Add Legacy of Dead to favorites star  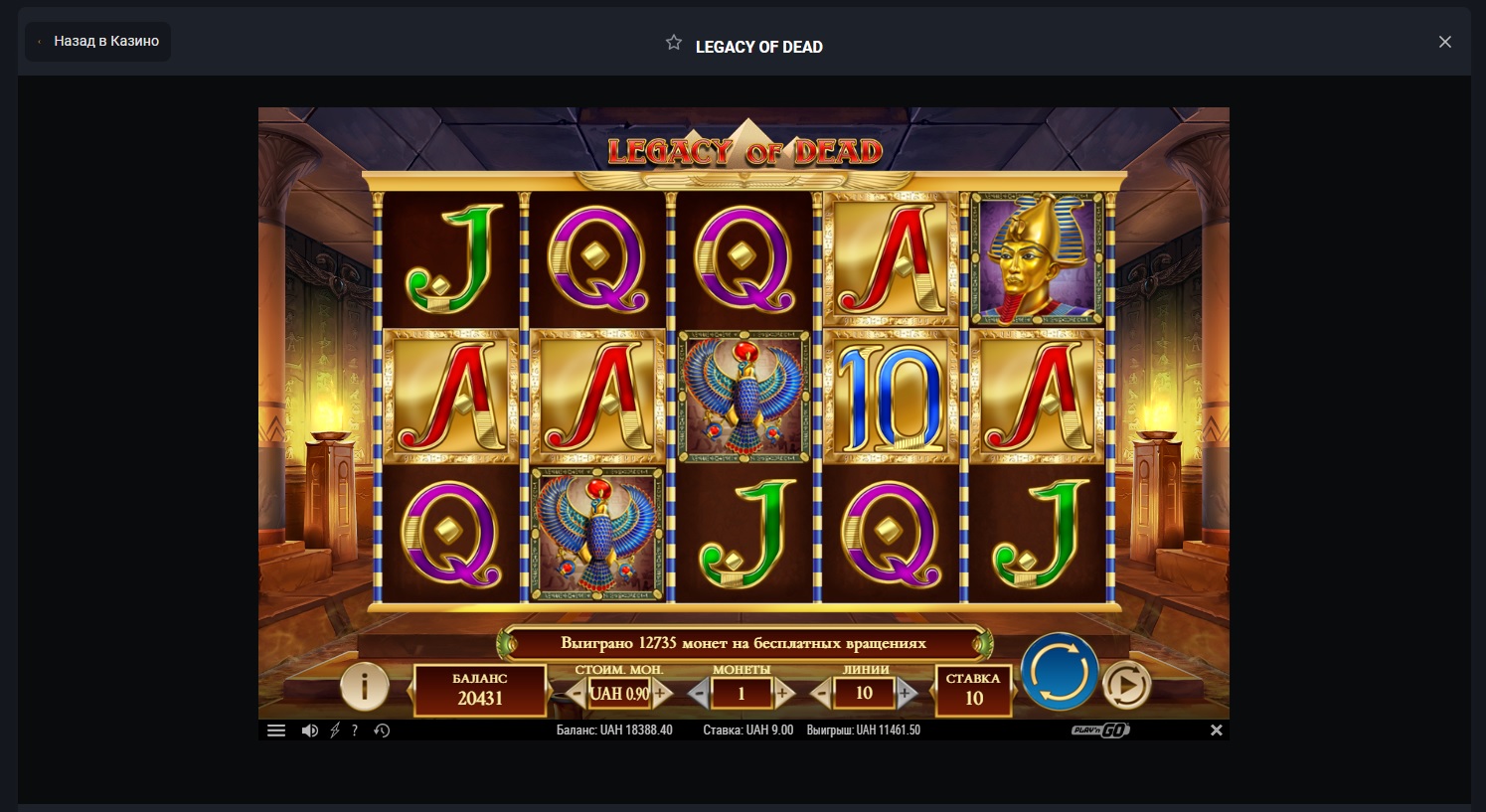[x=674, y=43]
